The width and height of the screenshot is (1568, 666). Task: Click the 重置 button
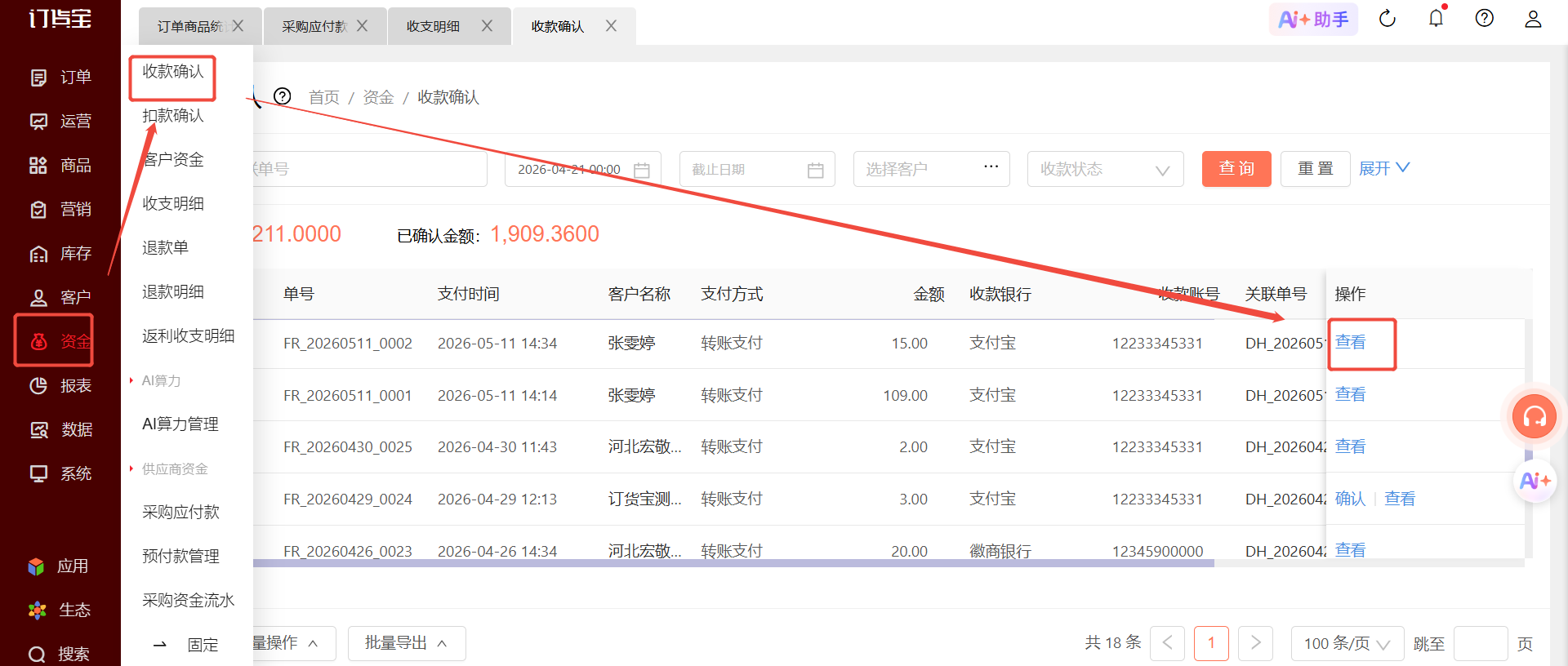click(1315, 169)
